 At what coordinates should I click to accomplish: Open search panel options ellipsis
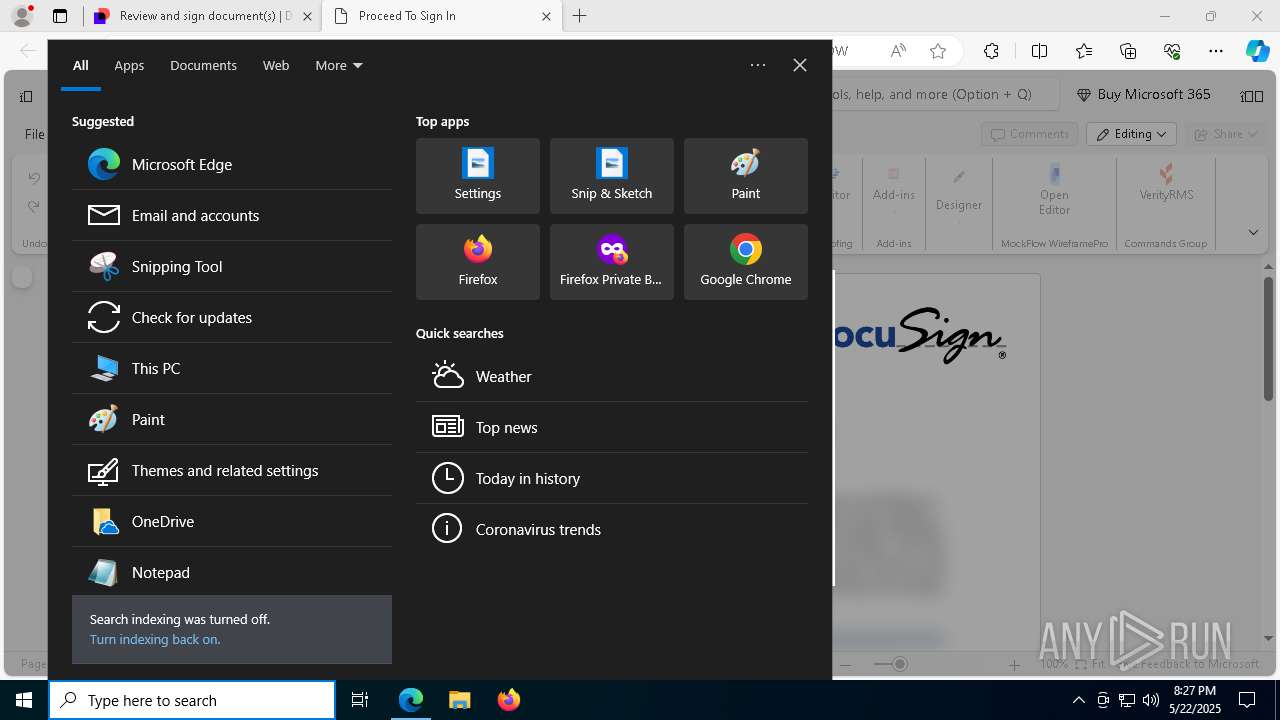point(758,65)
